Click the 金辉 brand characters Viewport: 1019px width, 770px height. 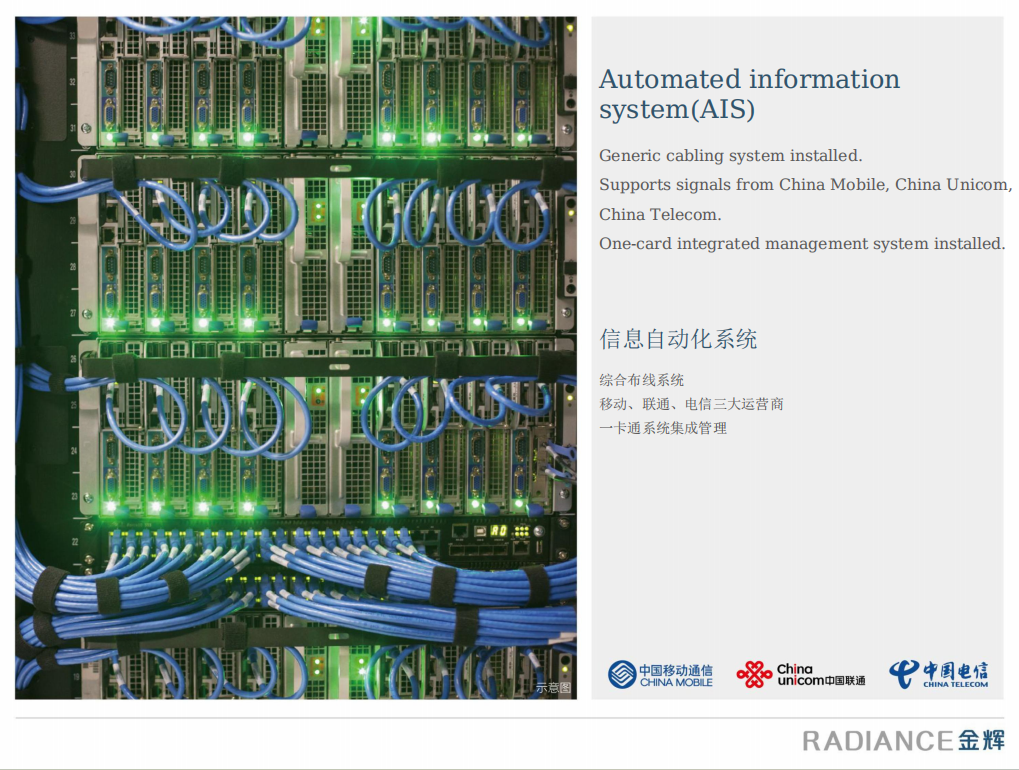981,741
